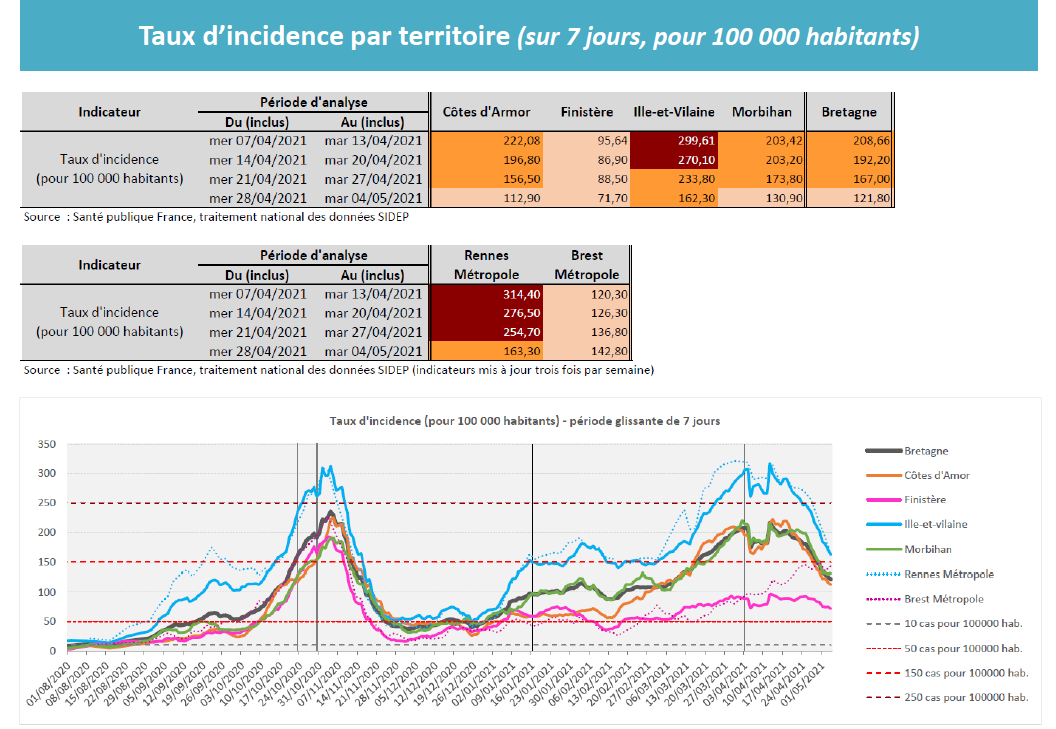This screenshot has width=1056, height=729.
Task: Click the dark red 299,61 table cell
Action: [681, 141]
